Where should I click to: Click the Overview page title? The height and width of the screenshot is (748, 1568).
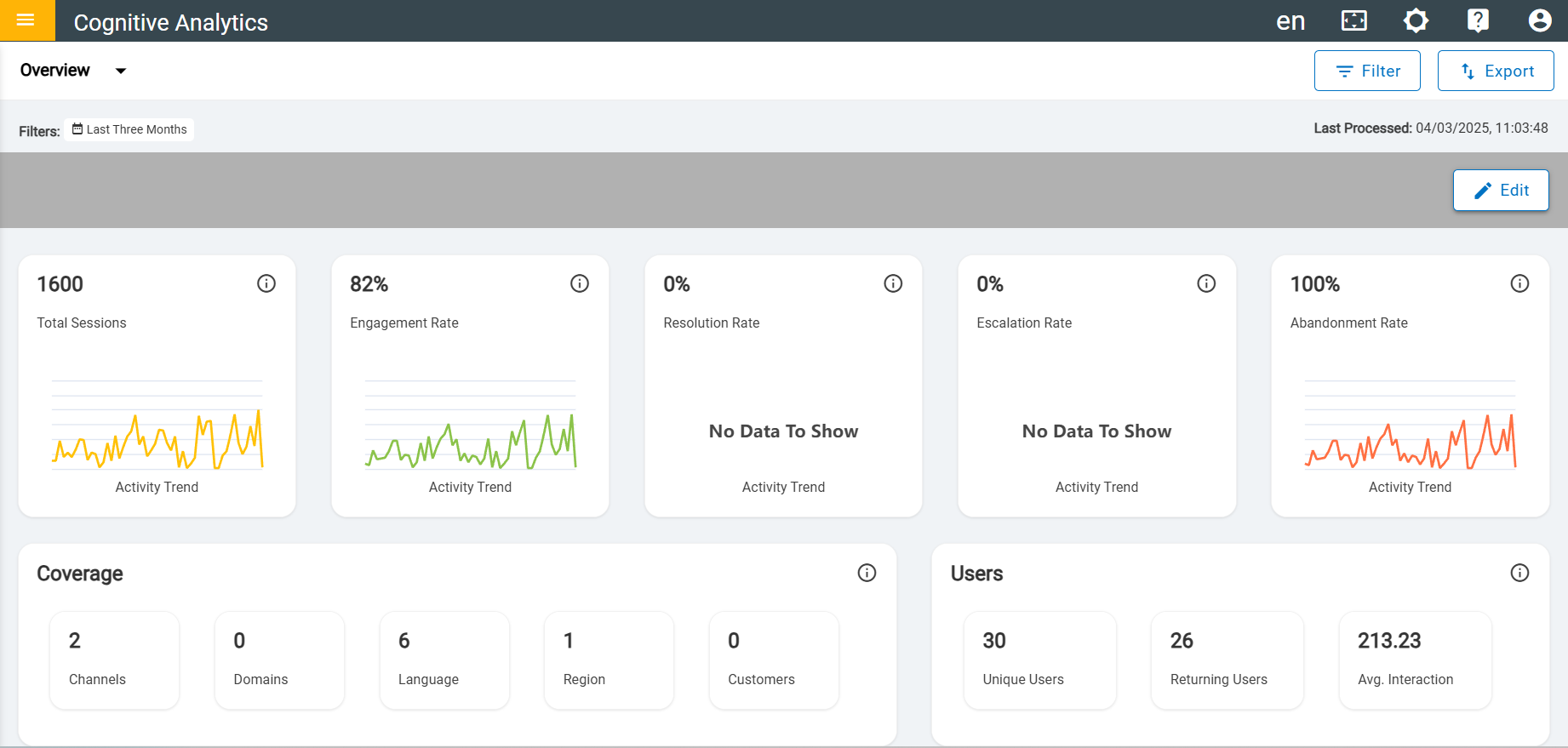point(55,71)
